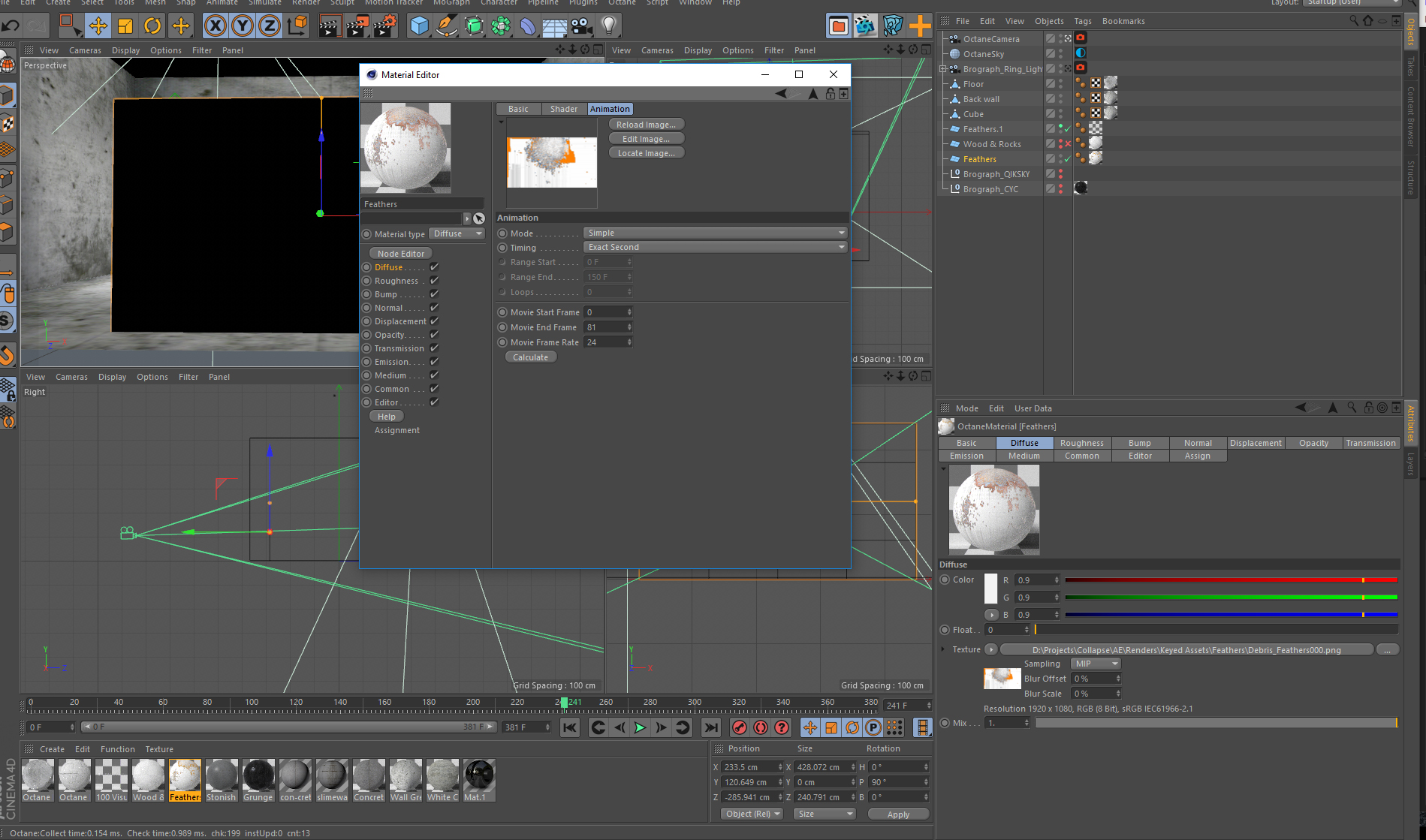Screen dimensions: 1426x840
Task: Toggle the Displacement channel checkbox
Action: pyautogui.click(x=434, y=321)
